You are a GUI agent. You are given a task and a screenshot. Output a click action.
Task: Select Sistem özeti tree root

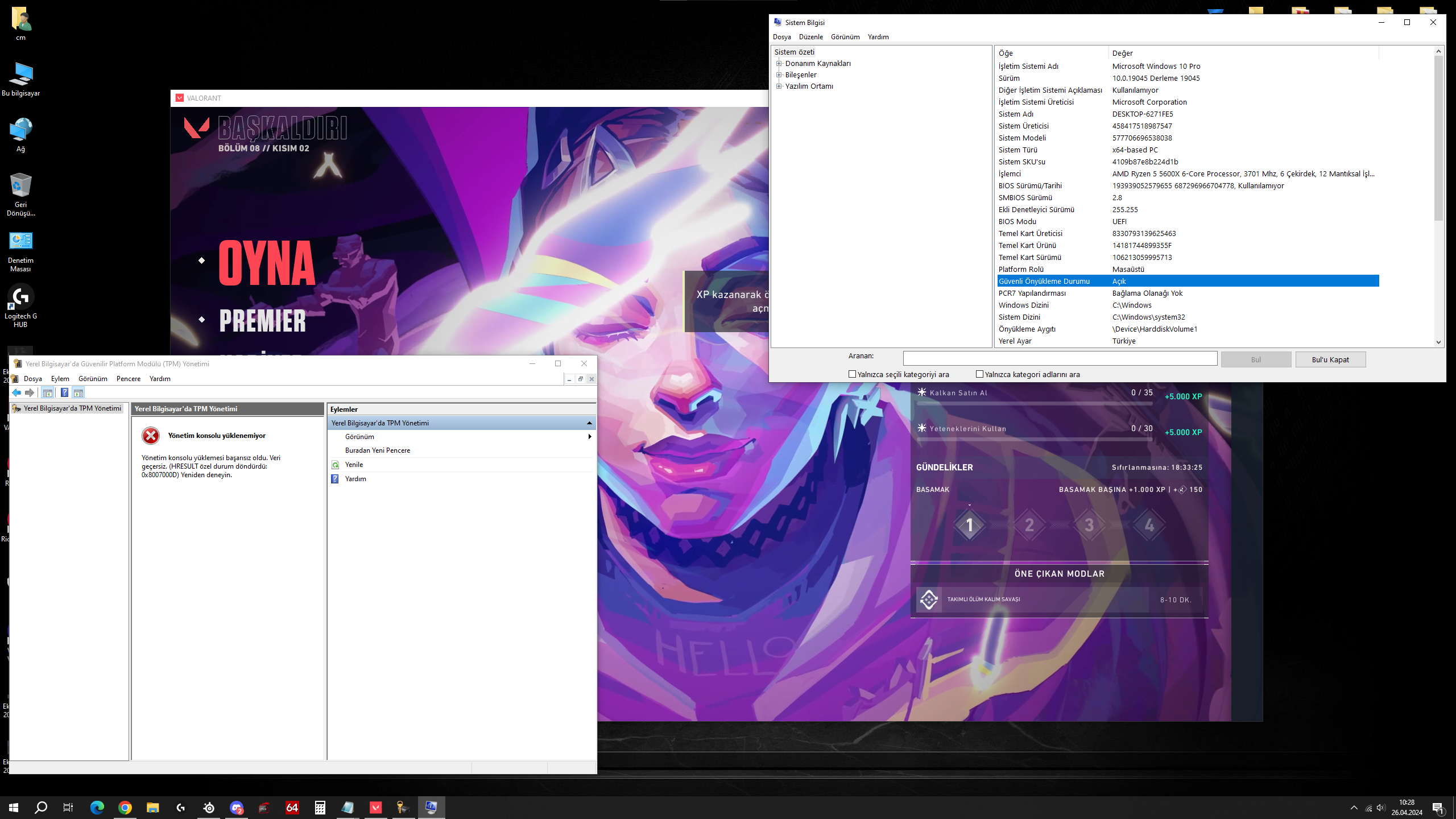794,52
